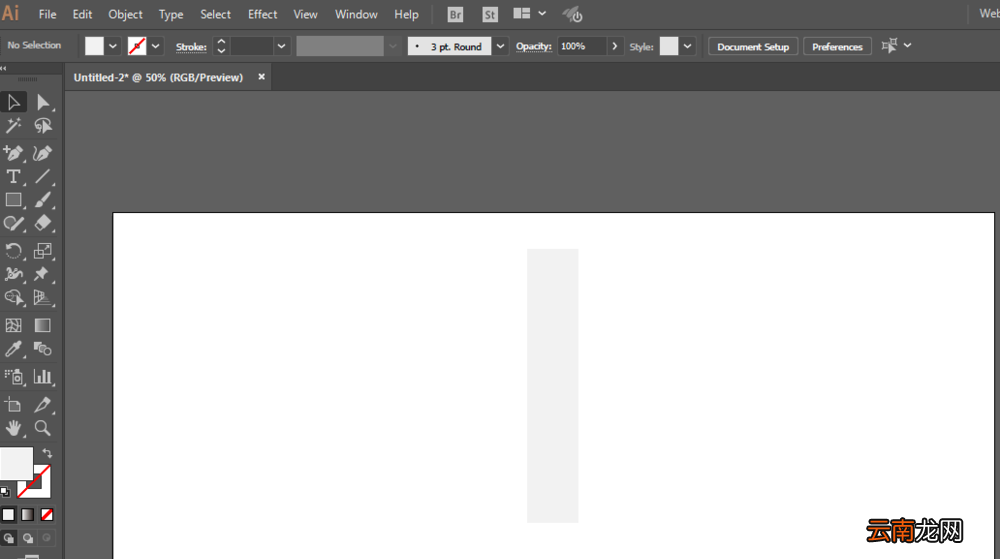Open the brush definition dropdown
The image size is (1000, 559).
click(501, 46)
